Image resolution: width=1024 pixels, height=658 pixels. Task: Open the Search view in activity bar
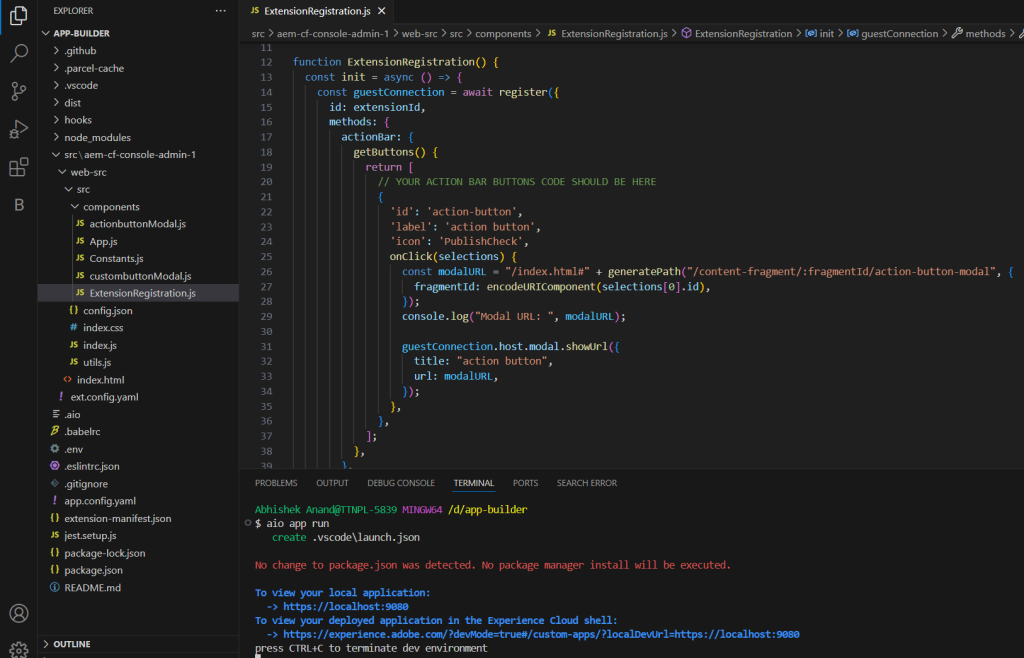[x=18, y=53]
